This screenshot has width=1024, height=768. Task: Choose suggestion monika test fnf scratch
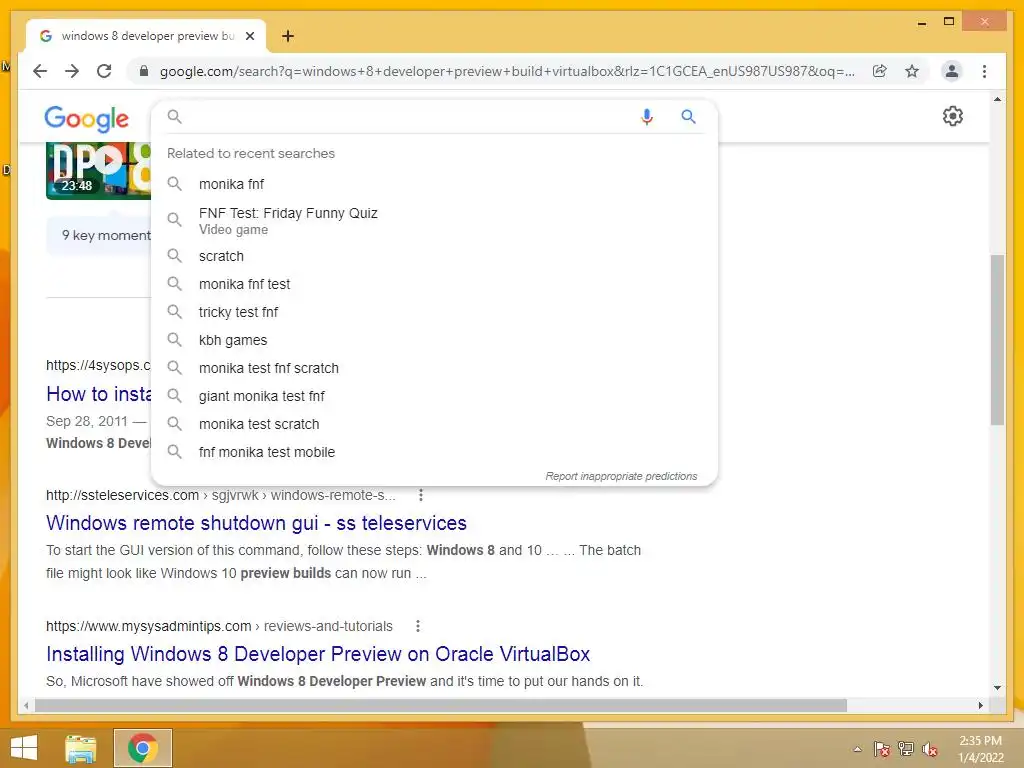tap(434, 368)
